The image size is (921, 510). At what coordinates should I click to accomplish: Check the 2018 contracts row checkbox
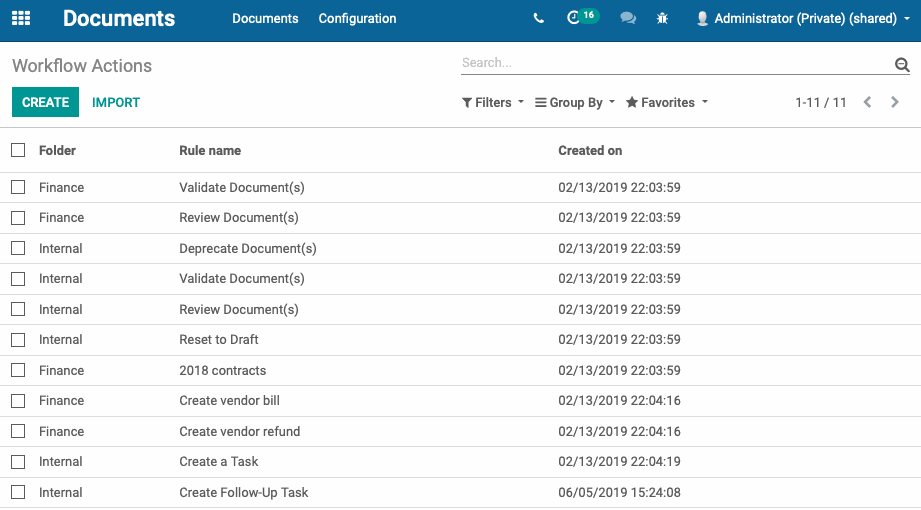pyautogui.click(x=18, y=370)
